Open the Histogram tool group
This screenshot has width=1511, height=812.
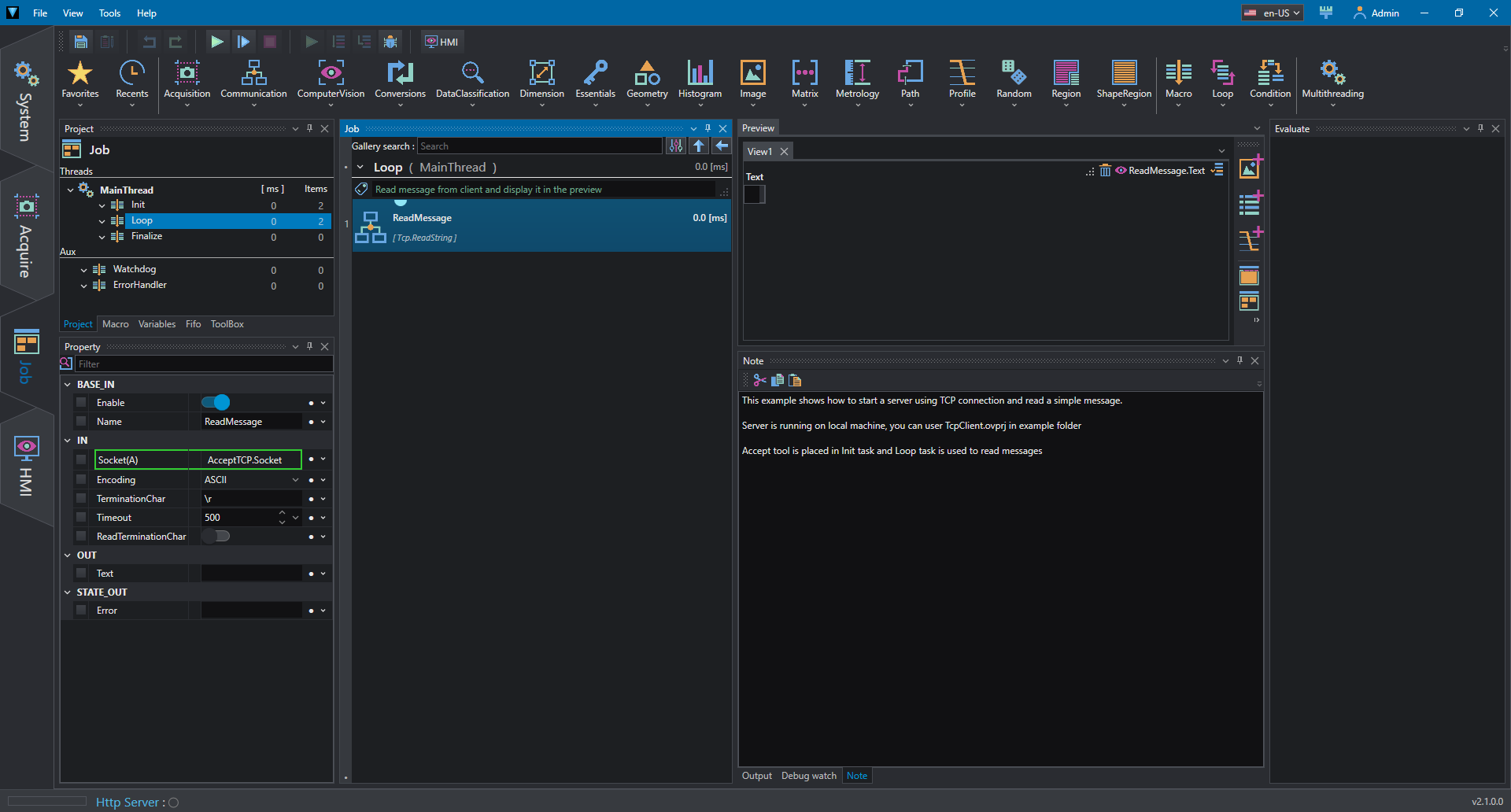(700, 80)
